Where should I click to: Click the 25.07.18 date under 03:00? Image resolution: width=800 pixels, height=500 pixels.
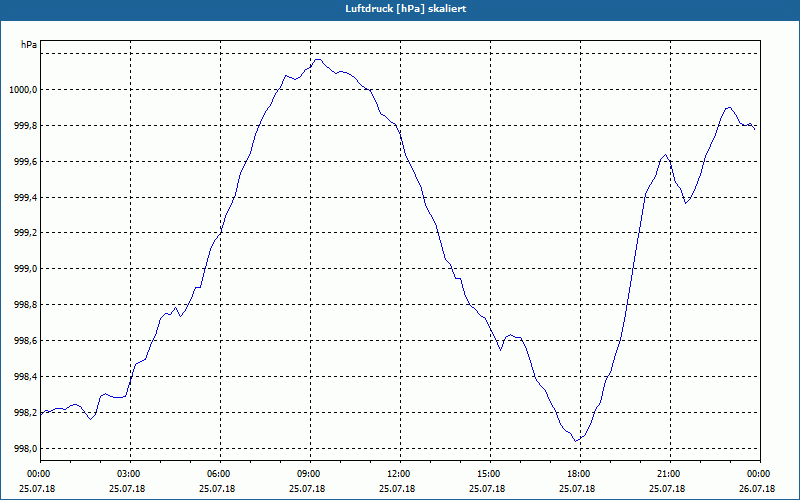point(127,488)
